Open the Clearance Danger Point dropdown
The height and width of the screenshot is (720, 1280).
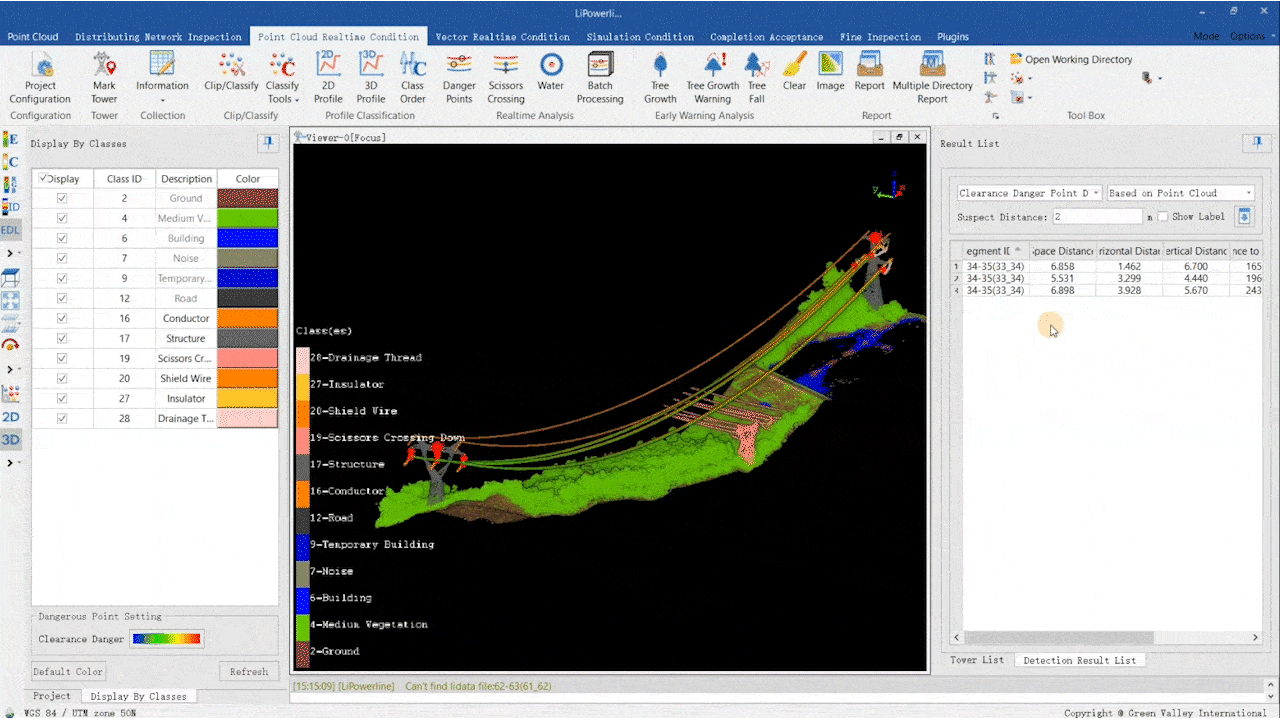[x=1029, y=193]
